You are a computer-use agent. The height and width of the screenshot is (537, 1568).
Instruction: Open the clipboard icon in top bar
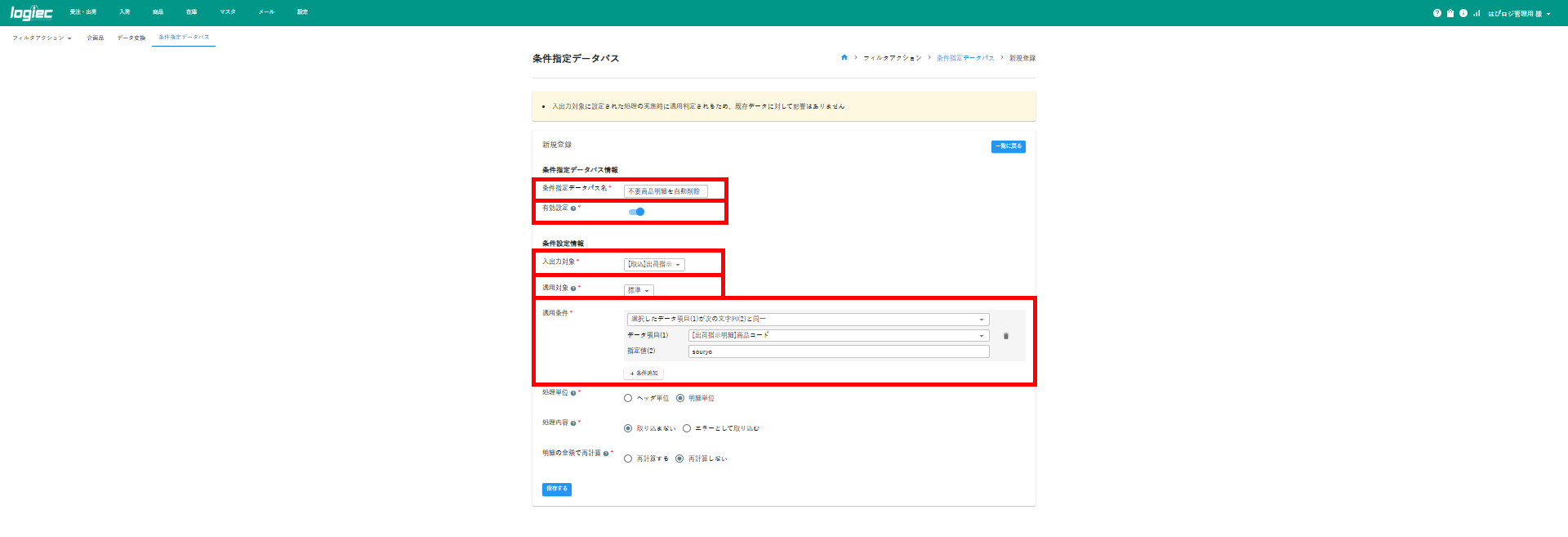1450,13
